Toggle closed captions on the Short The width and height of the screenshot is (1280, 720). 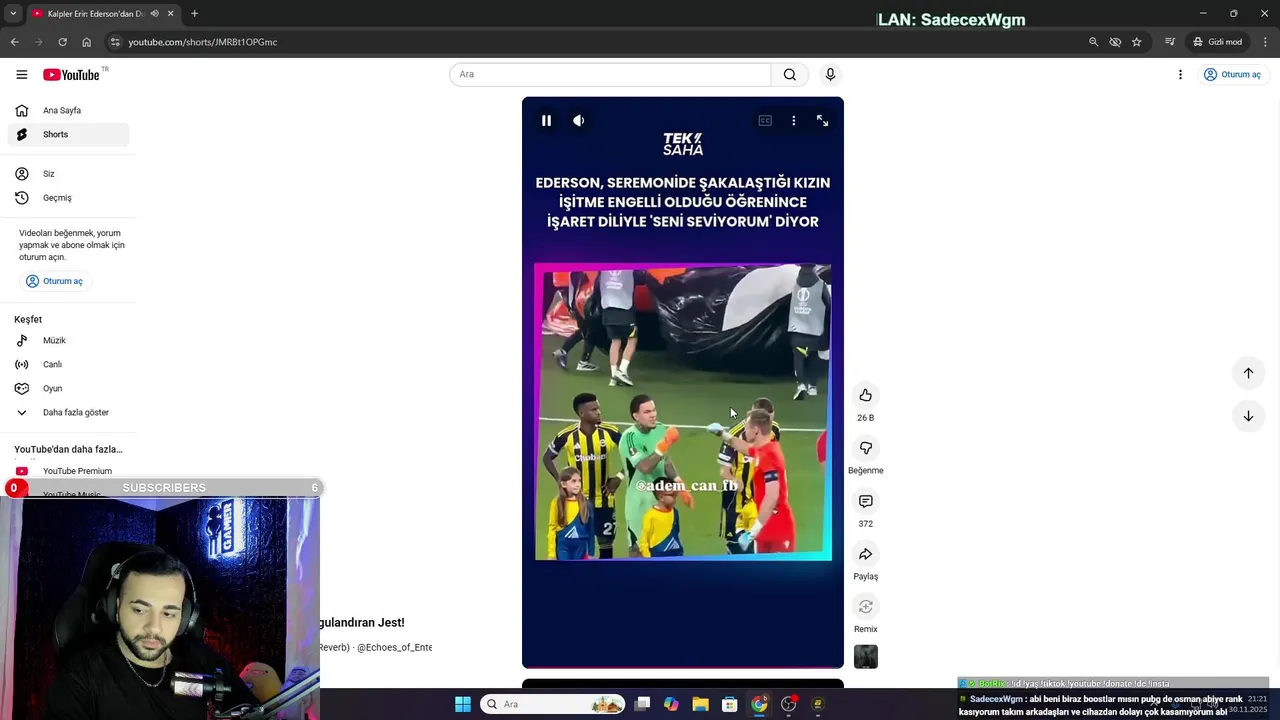tap(765, 120)
